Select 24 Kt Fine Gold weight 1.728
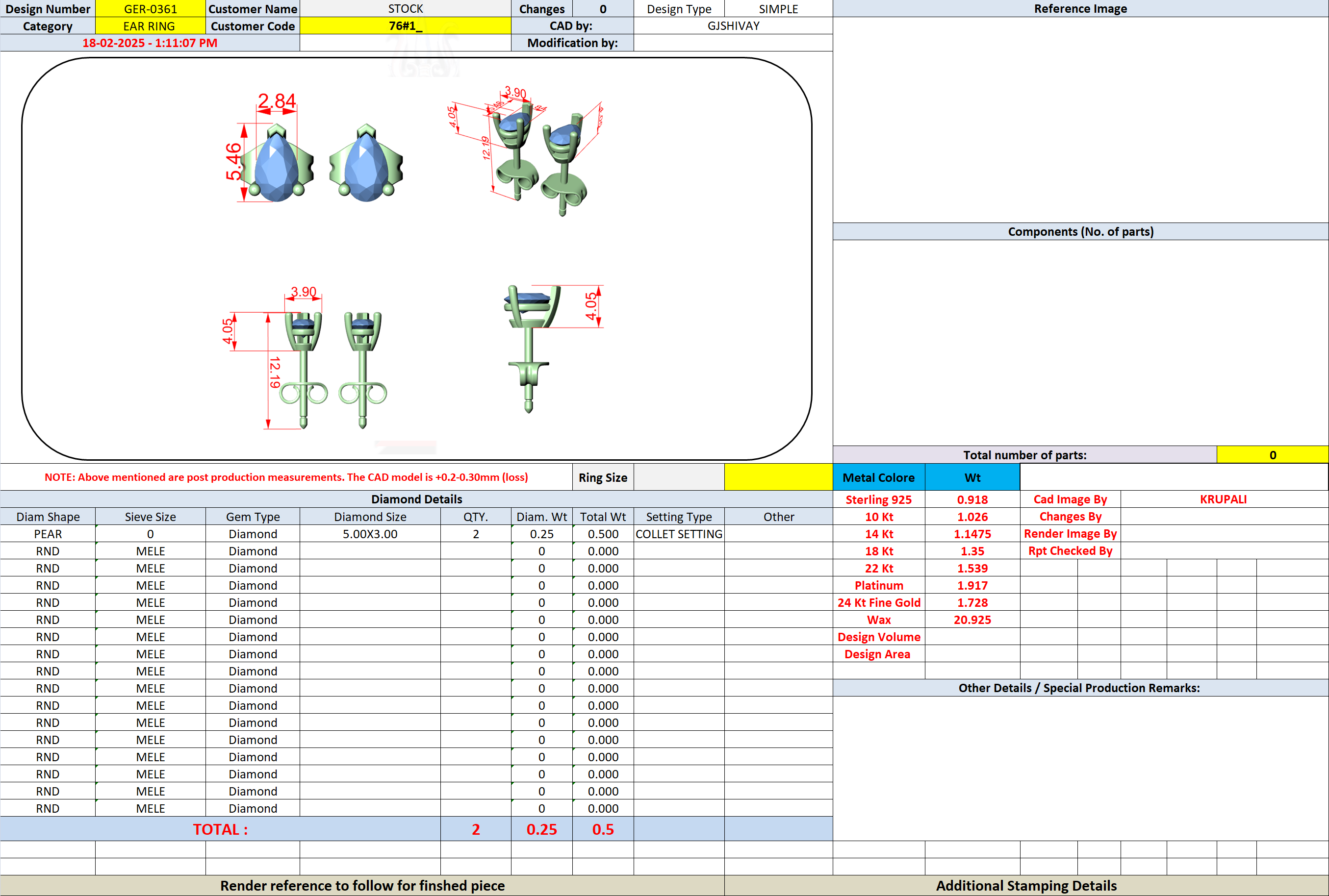 (972, 602)
